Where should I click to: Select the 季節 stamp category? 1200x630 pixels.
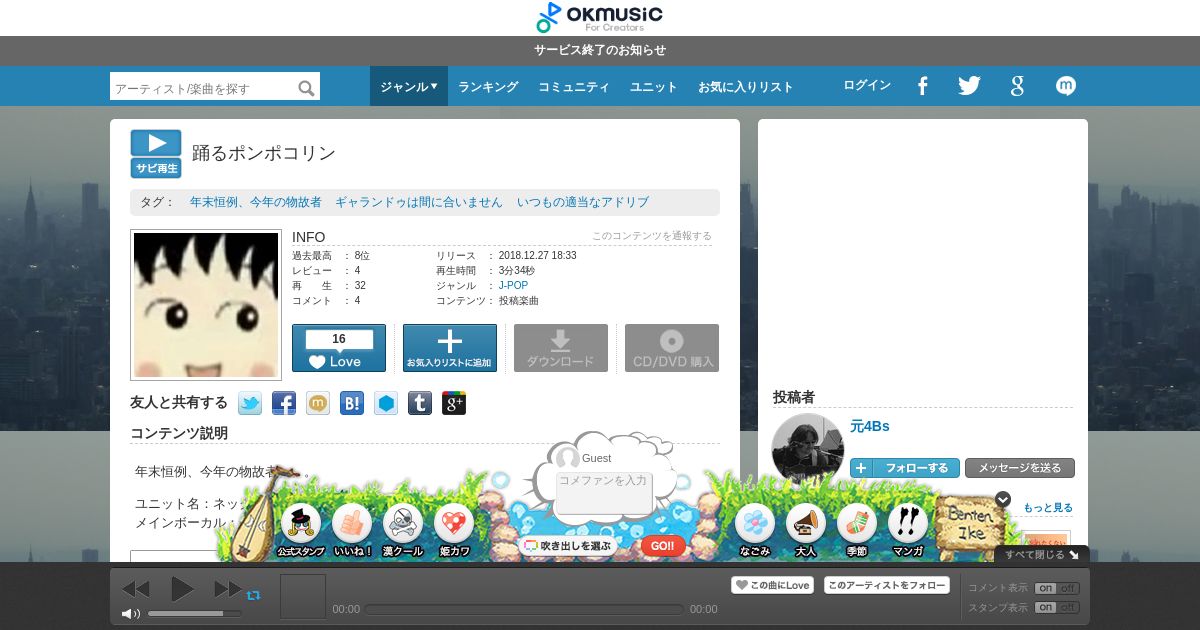[857, 530]
